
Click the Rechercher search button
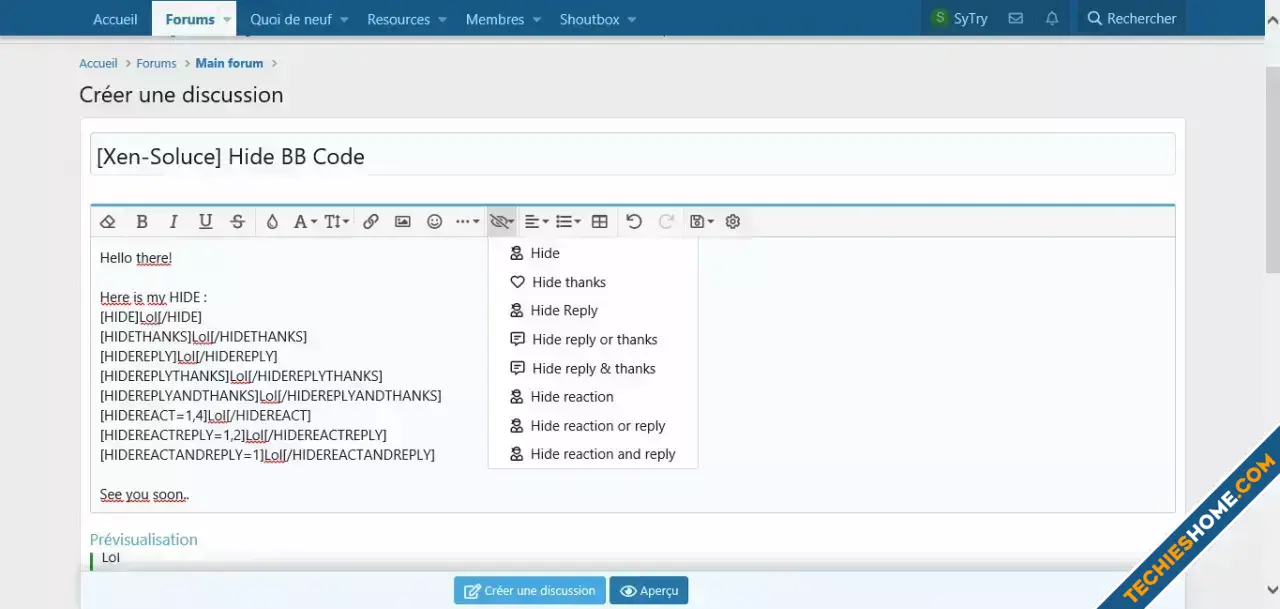pos(1131,18)
